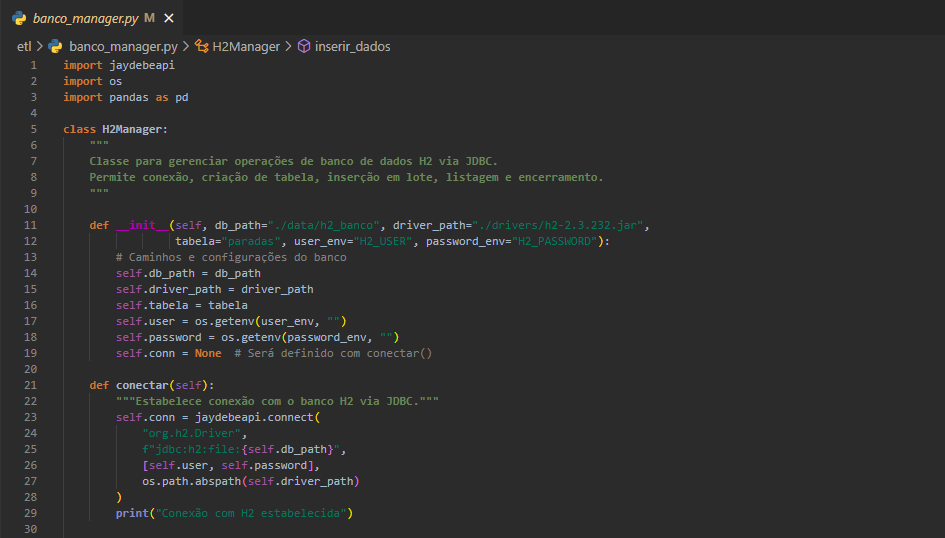The width and height of the screenshot is (945, 538).
Task: Click the text 'import os'
Action: point(92,81)
